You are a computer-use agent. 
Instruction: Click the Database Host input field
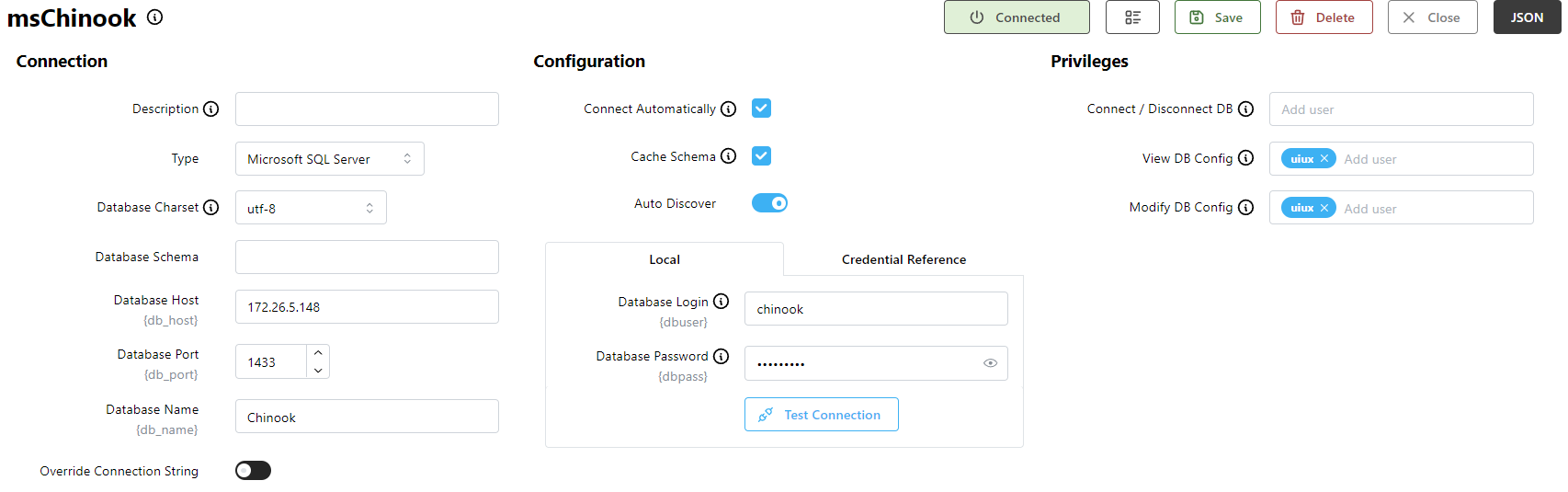click(367, 307)
